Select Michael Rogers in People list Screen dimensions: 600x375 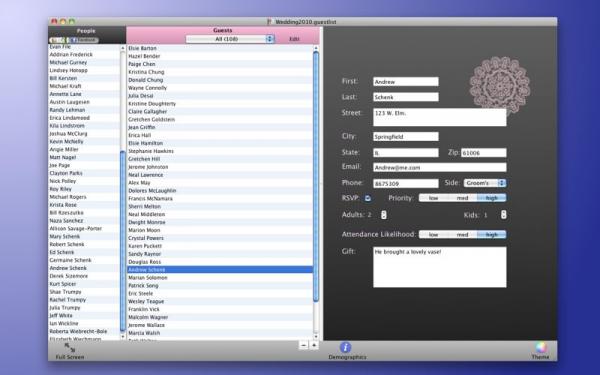[84, 197]
